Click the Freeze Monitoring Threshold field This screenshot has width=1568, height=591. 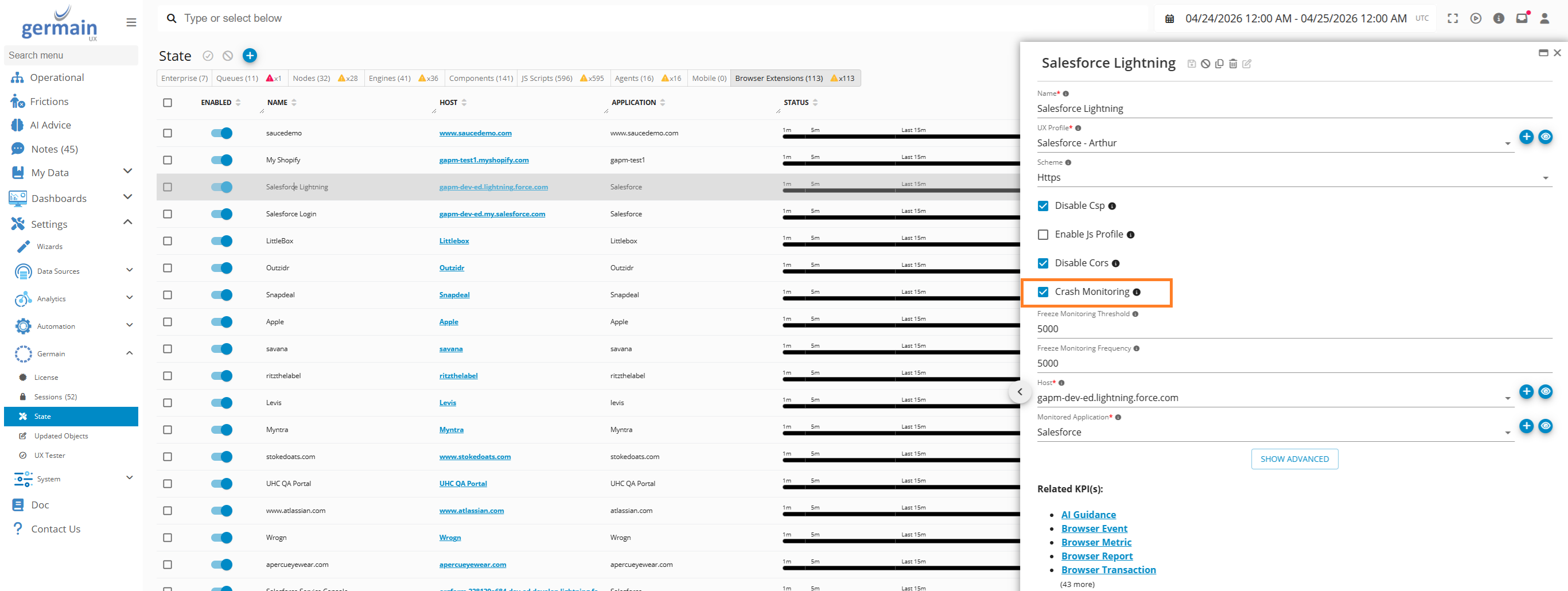1293,329
